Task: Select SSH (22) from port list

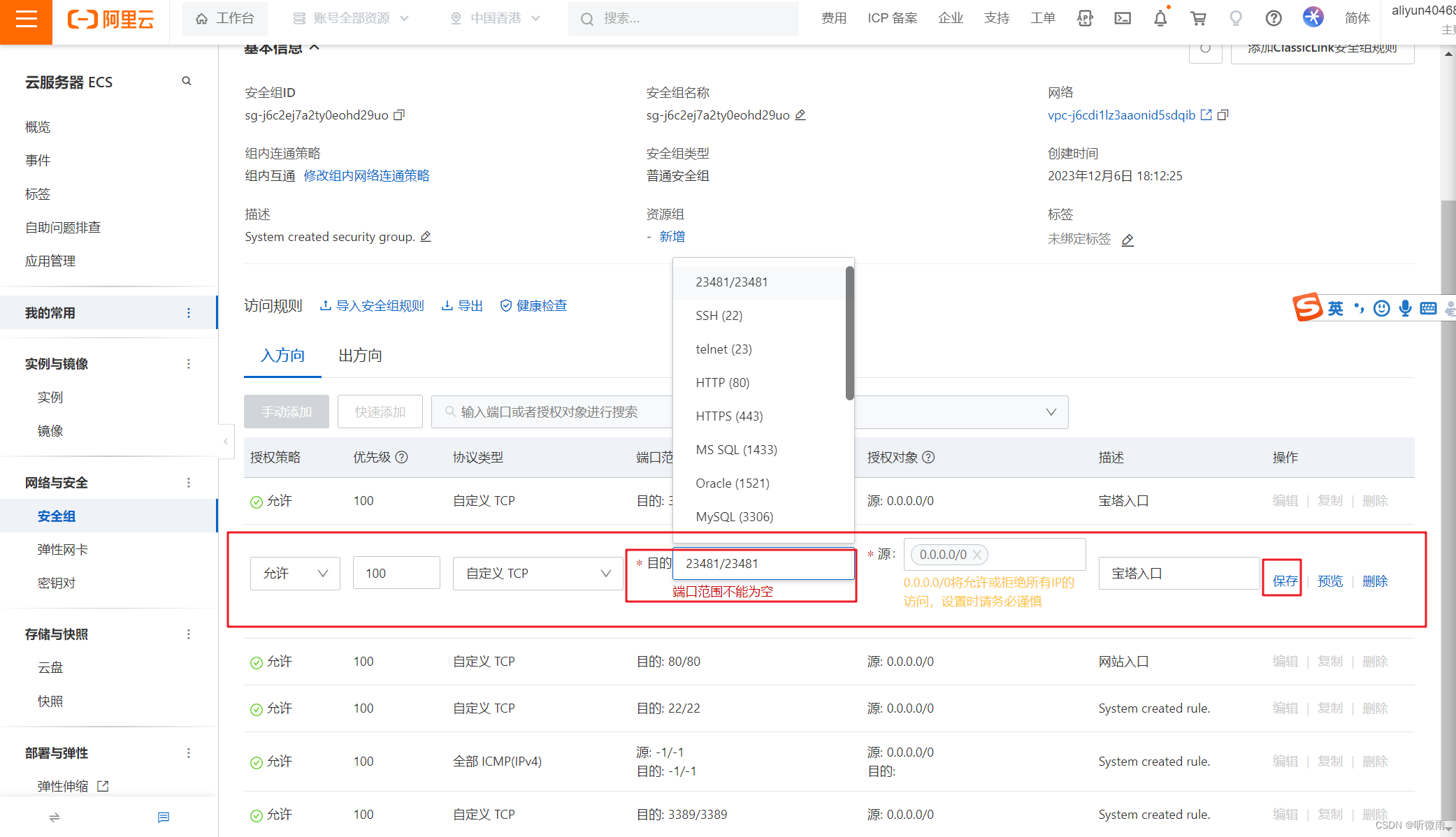Action: tap(760, 316)
